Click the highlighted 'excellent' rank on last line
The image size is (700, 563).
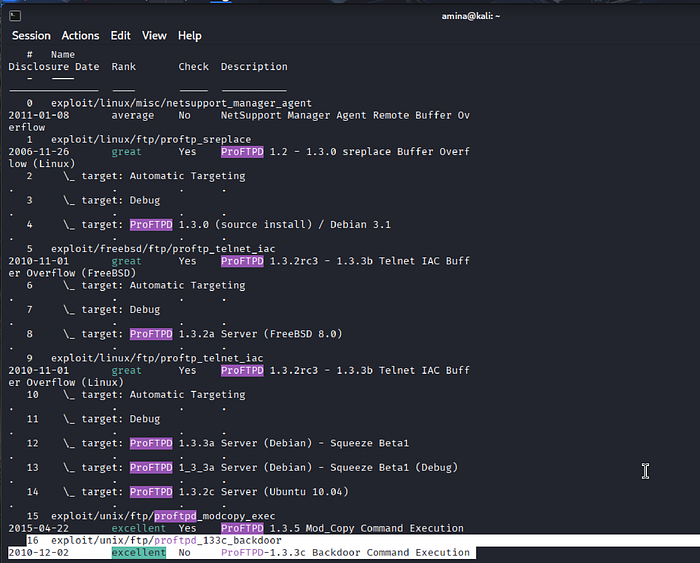pos(138,552)
